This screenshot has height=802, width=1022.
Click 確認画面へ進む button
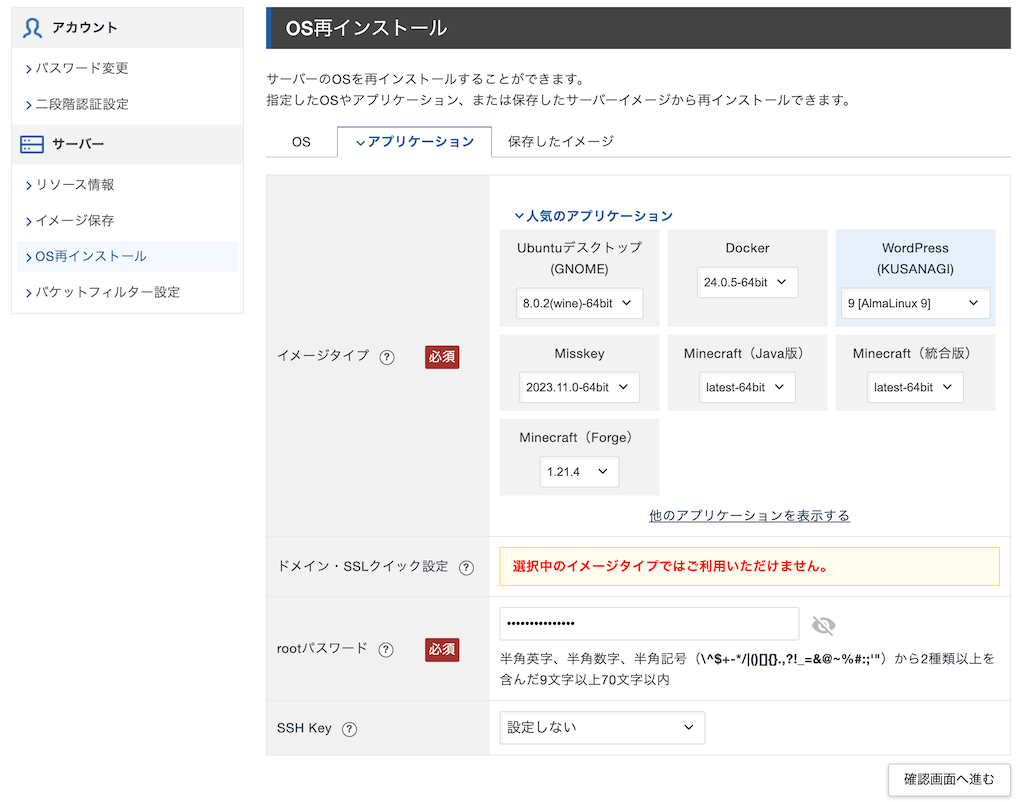pos(949,779)
